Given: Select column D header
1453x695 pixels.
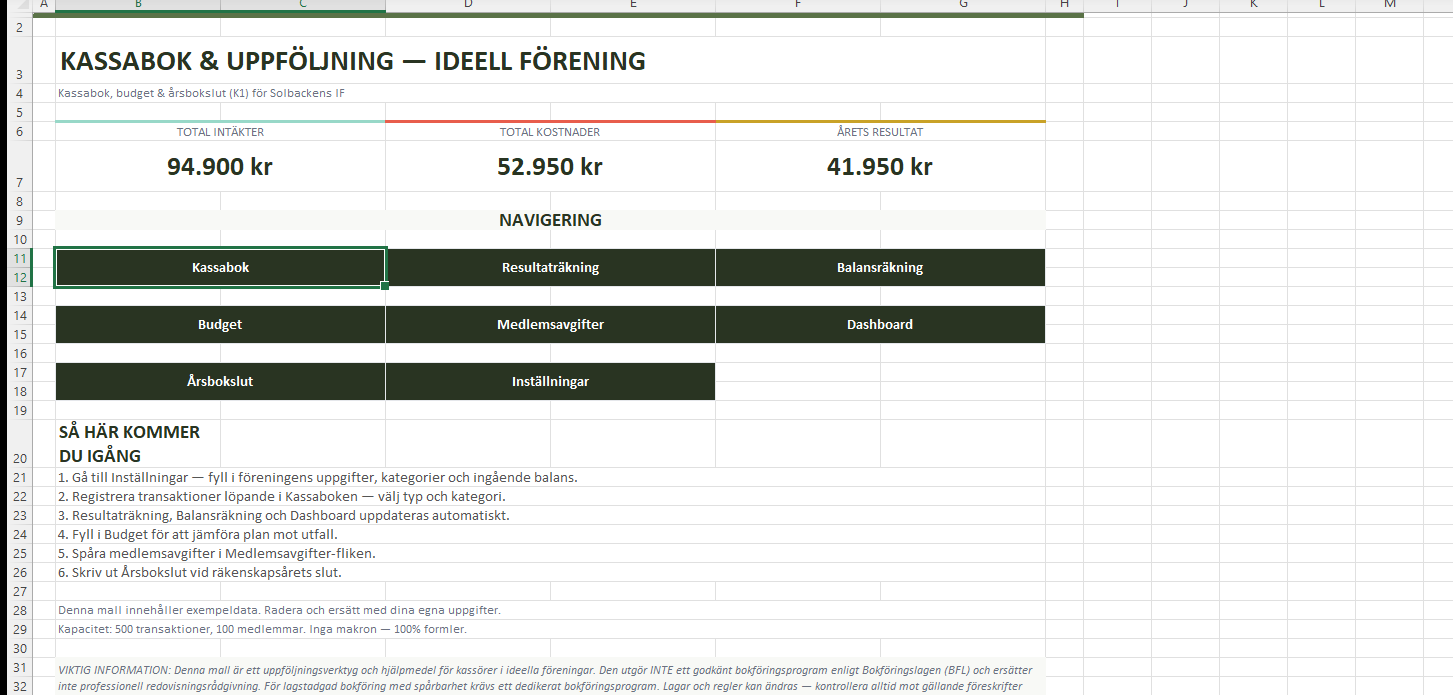Looking at the screenshot, I should point(468,5).
